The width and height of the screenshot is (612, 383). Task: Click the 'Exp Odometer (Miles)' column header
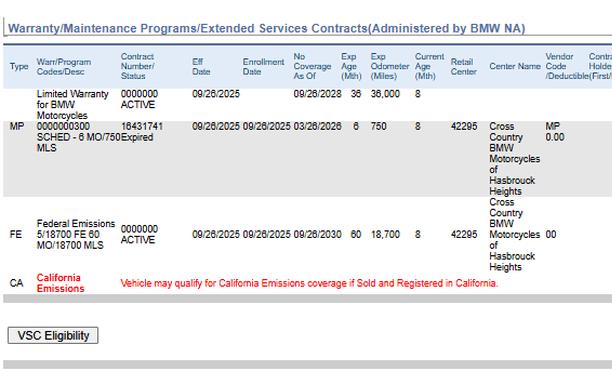point(390,66)
